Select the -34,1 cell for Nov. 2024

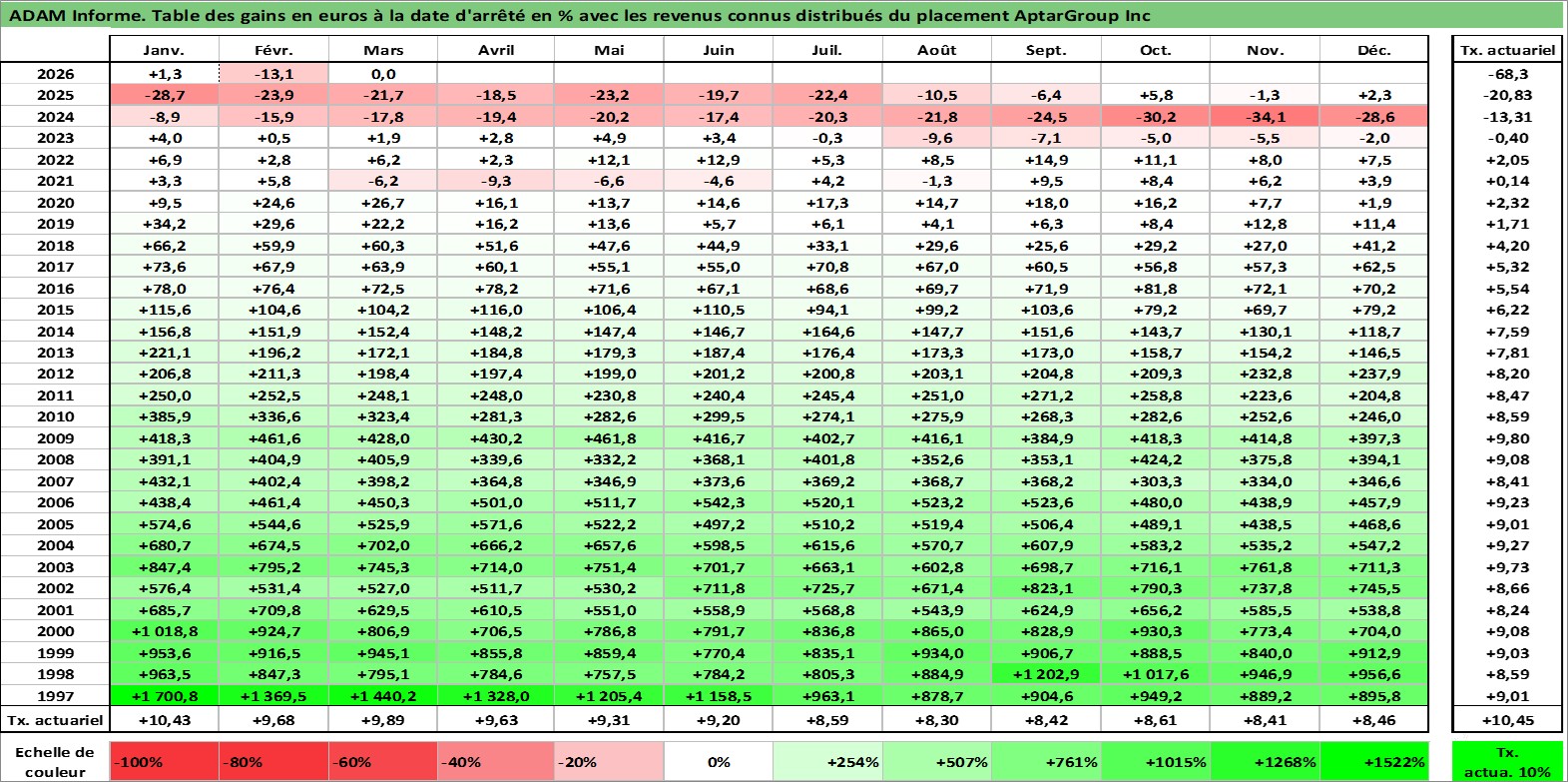click(1265, 117)
